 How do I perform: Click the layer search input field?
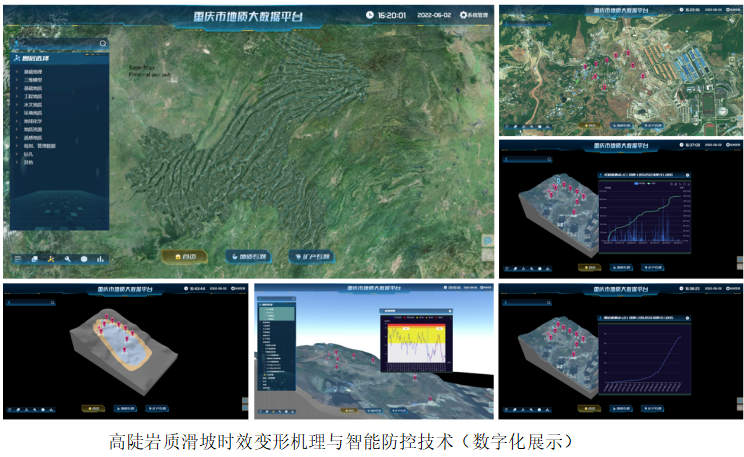[x=55, y=43]
